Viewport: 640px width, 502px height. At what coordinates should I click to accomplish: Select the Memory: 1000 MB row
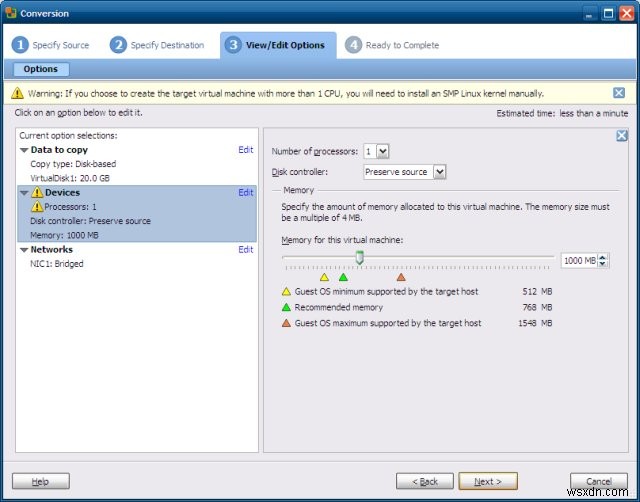click(64, 235)
